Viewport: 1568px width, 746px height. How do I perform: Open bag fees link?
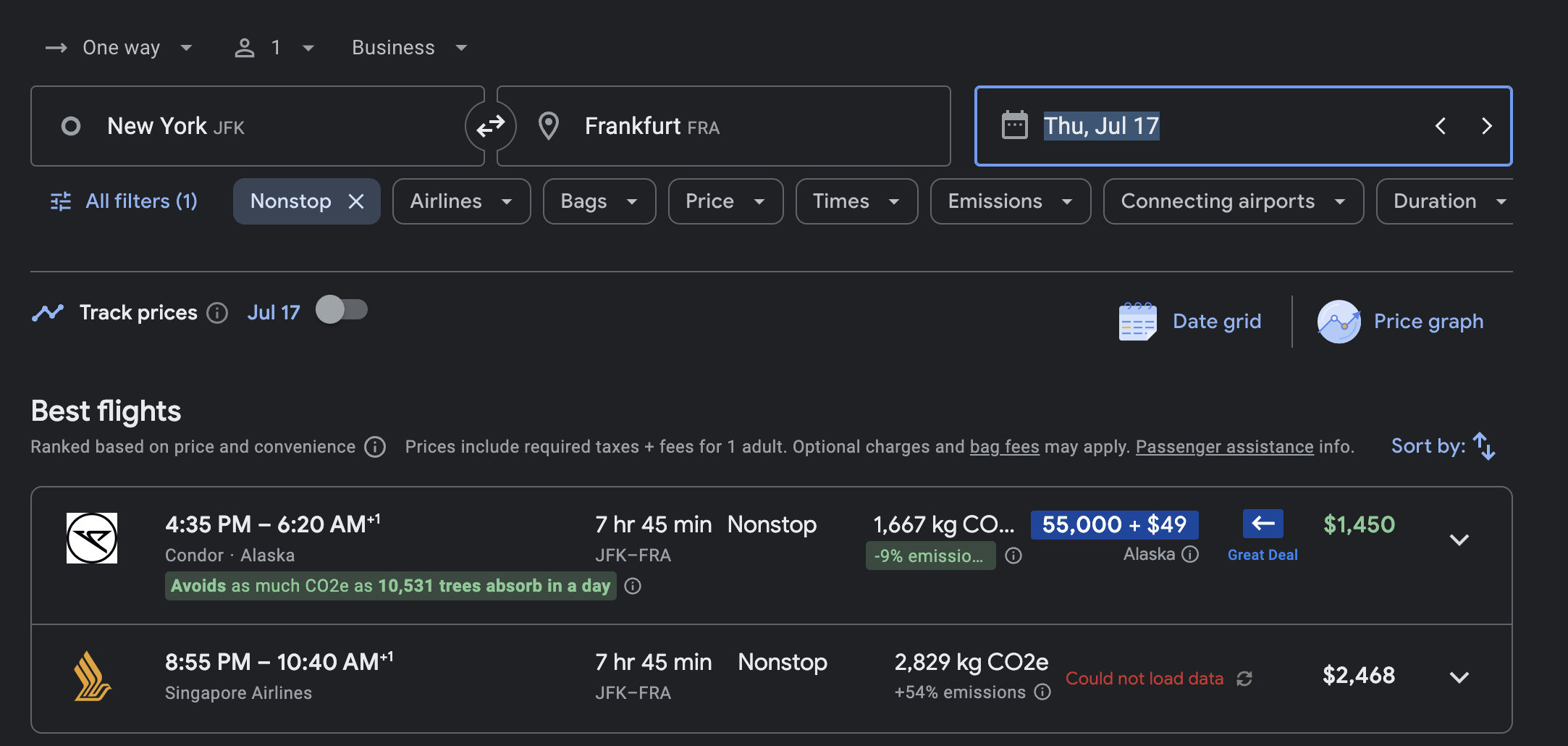coord(1004,447)
